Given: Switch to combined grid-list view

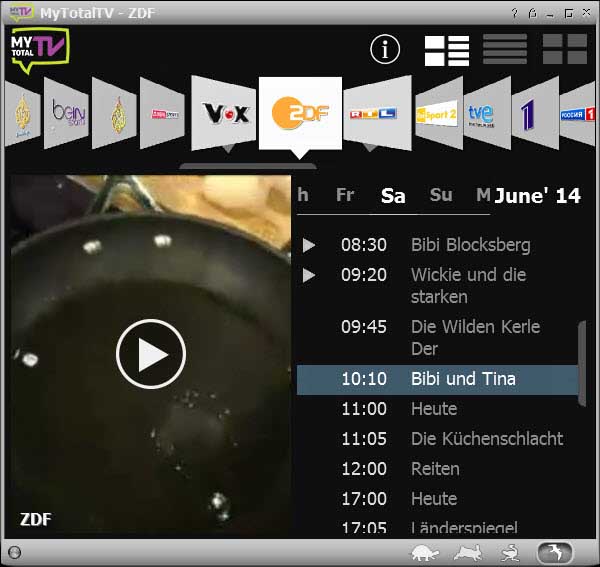Looking at the screenshot, I should click(447, 50).
